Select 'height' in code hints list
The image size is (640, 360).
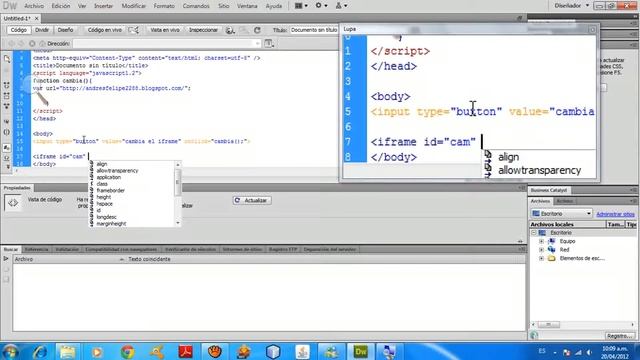(104, 197)
